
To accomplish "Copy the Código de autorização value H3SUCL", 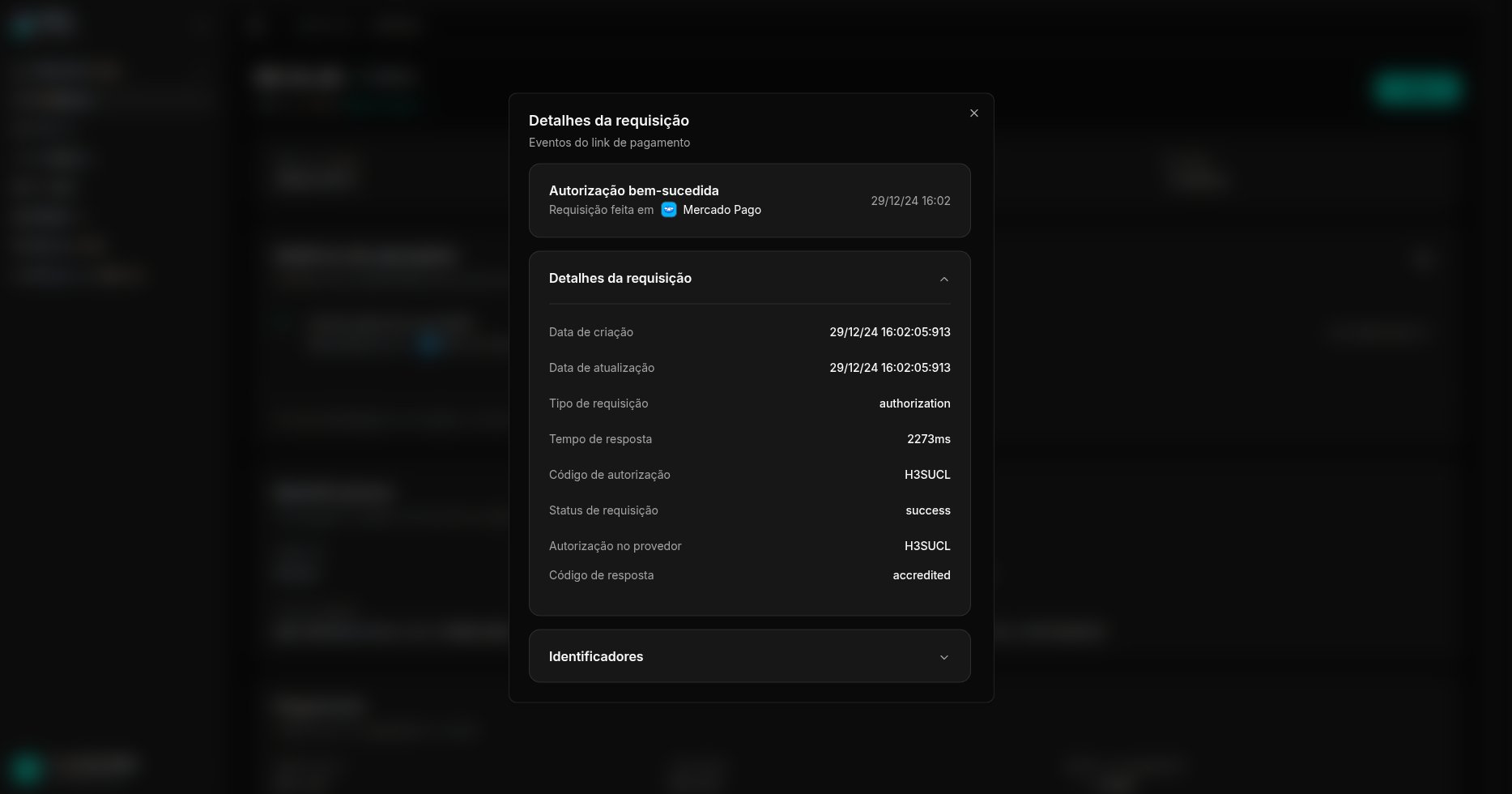I will (927, 475).
